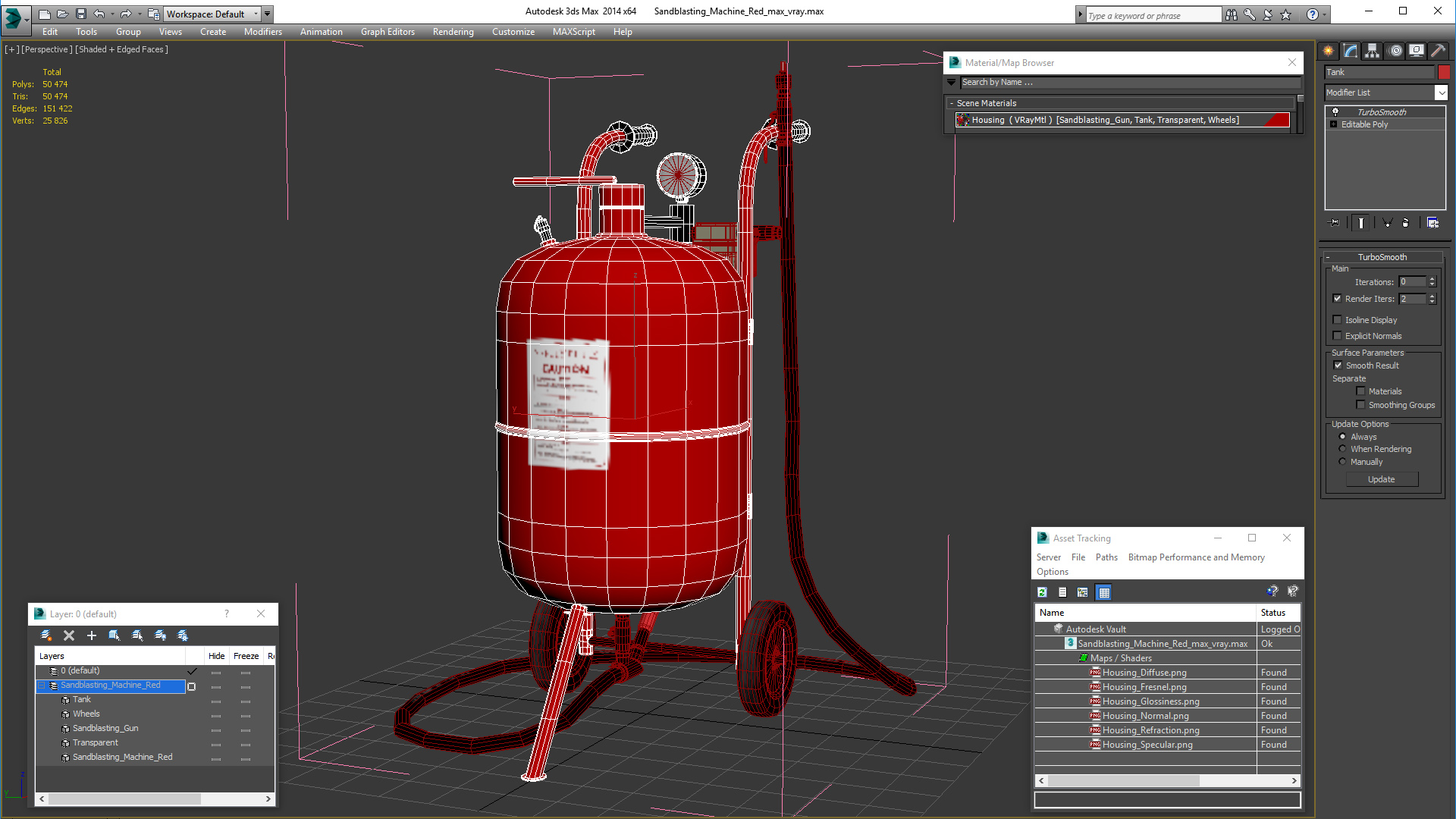
Task: Click Add Selected Objects plus icon
Action: 92,635
